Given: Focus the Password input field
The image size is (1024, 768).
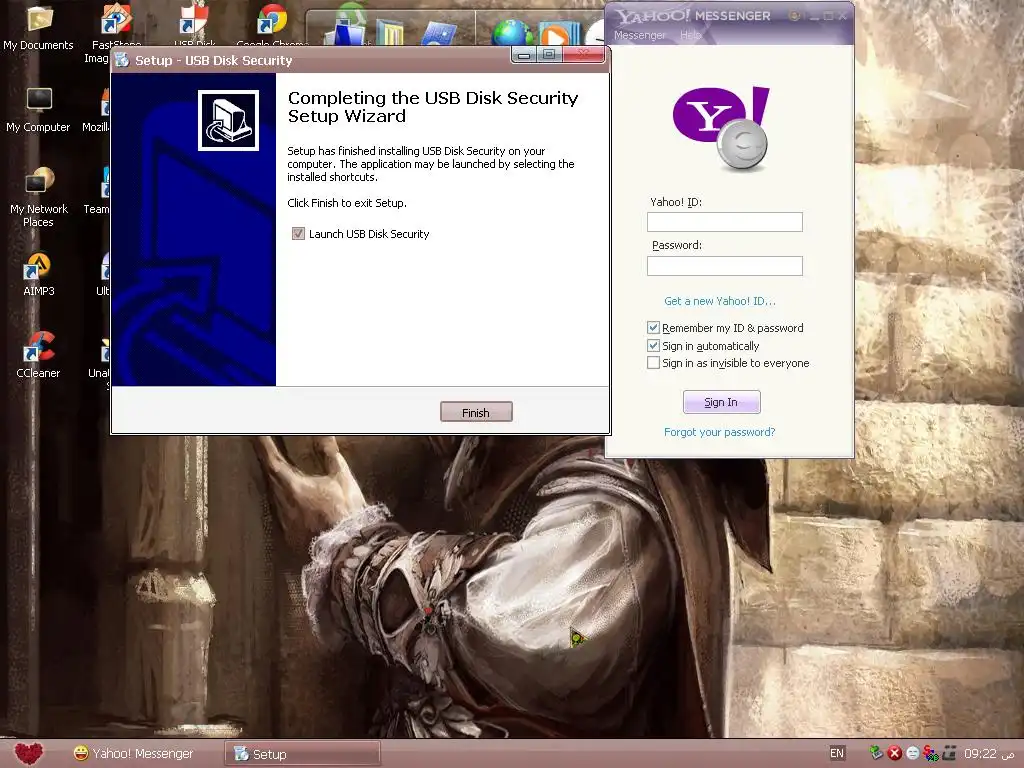Looking at the screenshot, I should [724, 266].
